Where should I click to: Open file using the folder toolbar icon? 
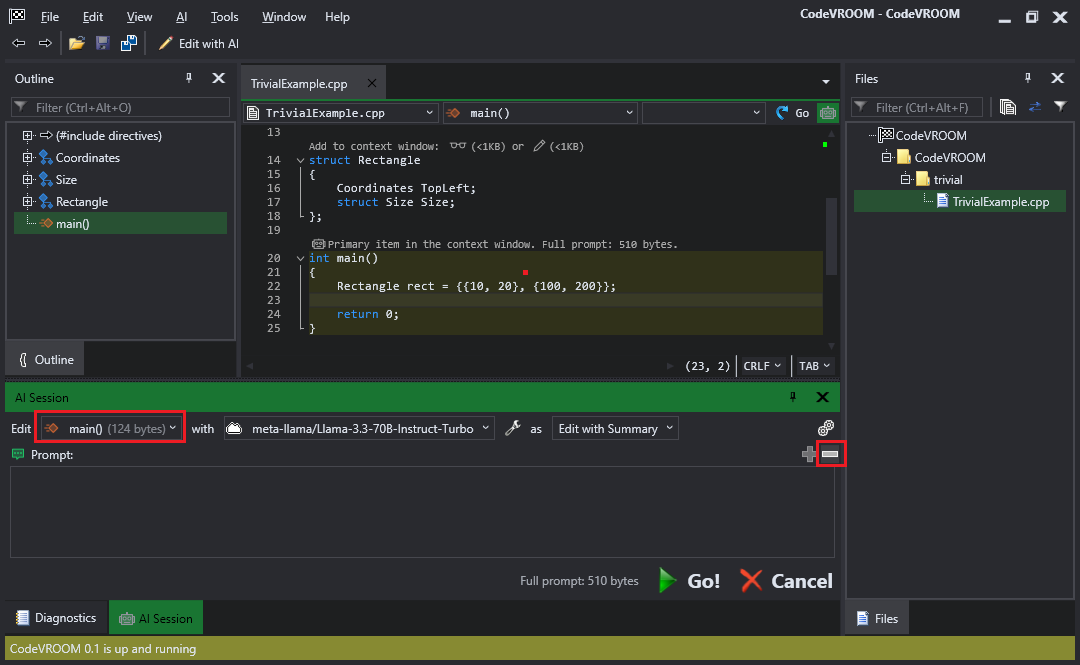[76, 43]
